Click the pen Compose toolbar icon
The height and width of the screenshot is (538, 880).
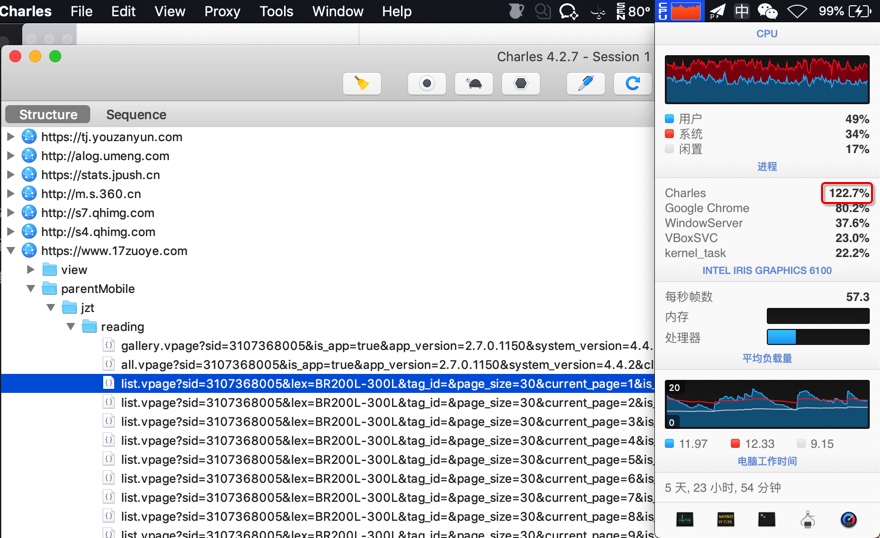click(x=586, y=84)
